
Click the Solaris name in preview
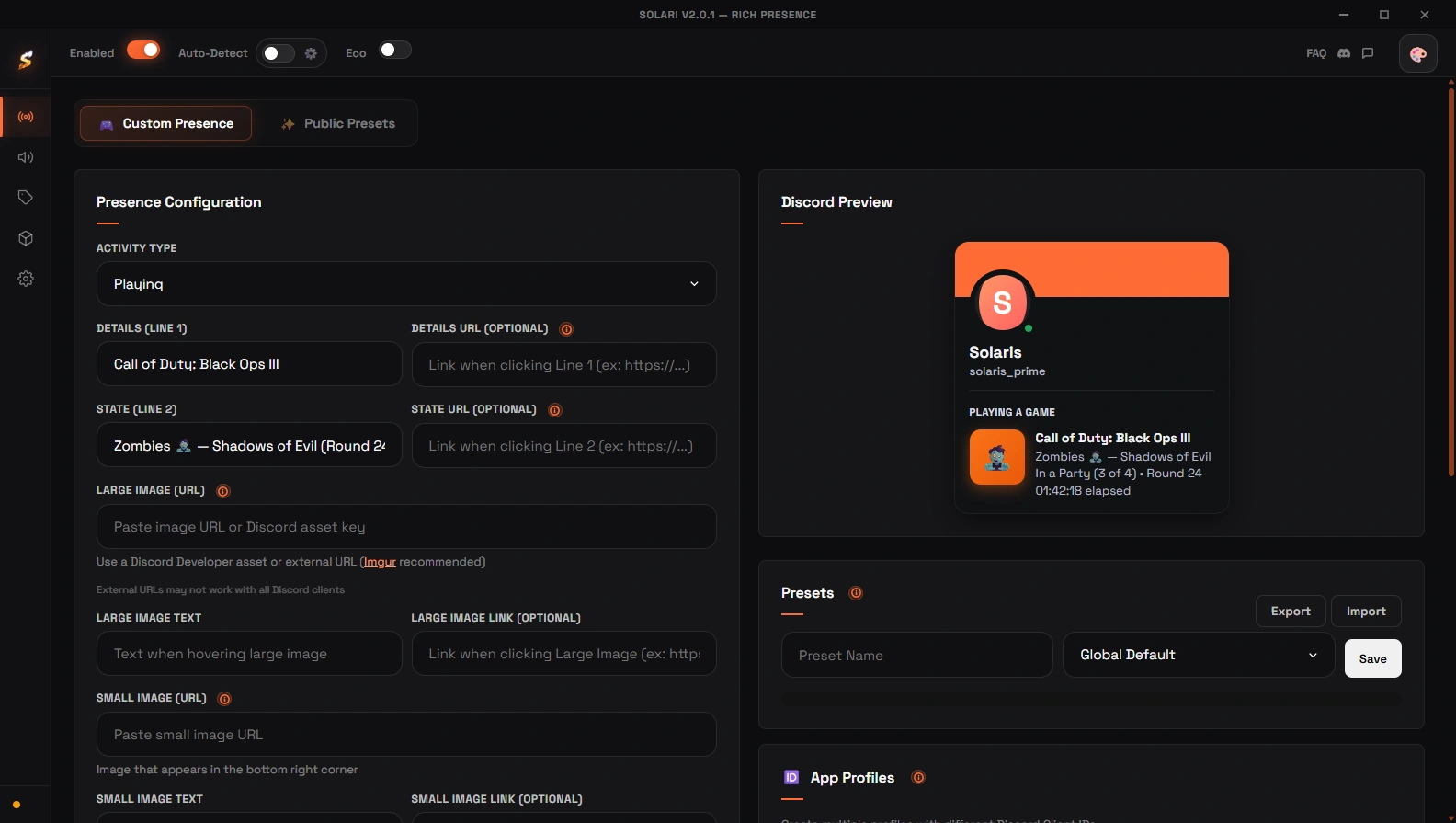995,352
